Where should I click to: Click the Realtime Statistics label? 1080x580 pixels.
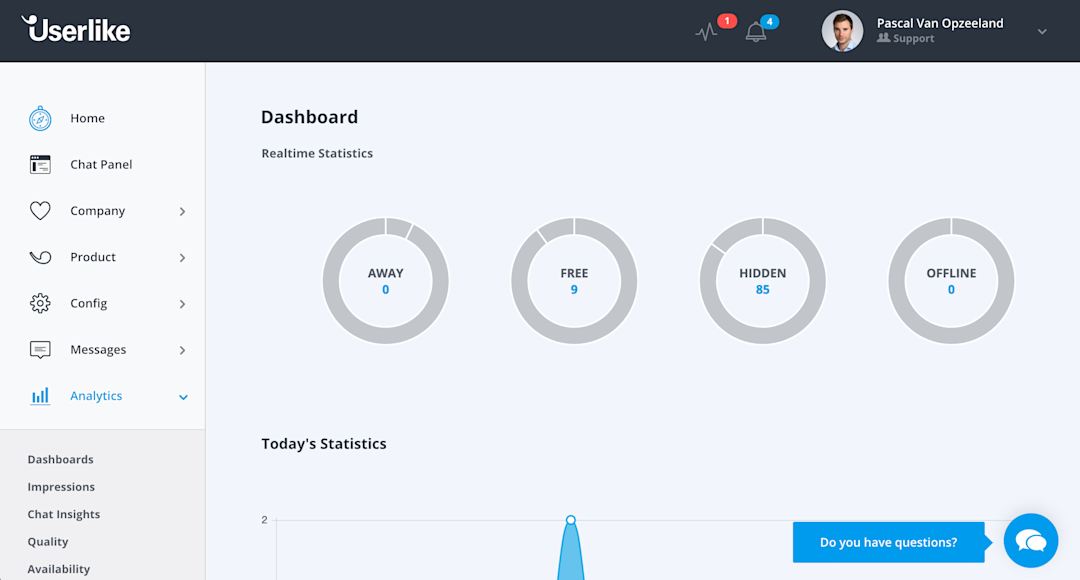[317, 154]
